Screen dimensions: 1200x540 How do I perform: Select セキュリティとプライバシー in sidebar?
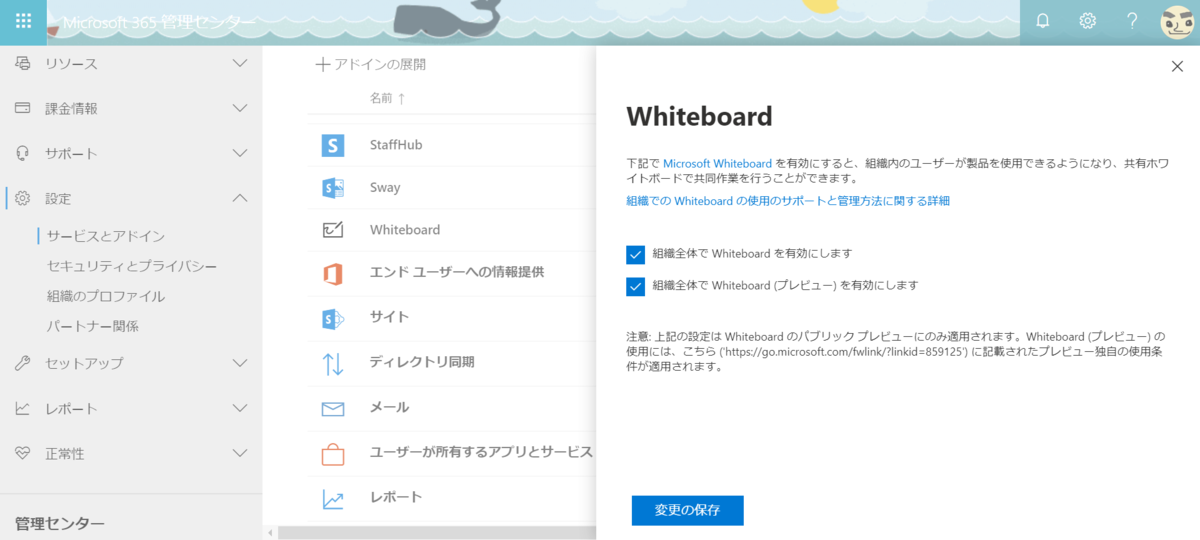[132, 266]
